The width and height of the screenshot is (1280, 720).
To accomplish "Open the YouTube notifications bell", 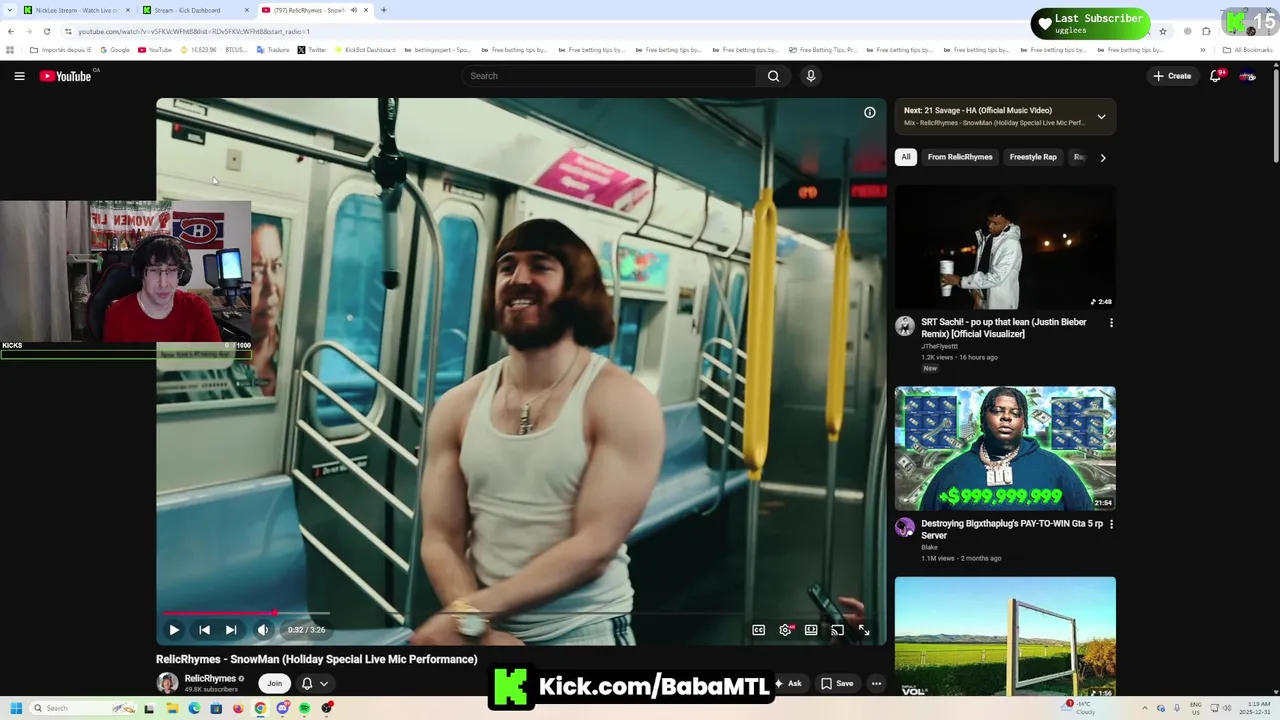I will 1216,76.
